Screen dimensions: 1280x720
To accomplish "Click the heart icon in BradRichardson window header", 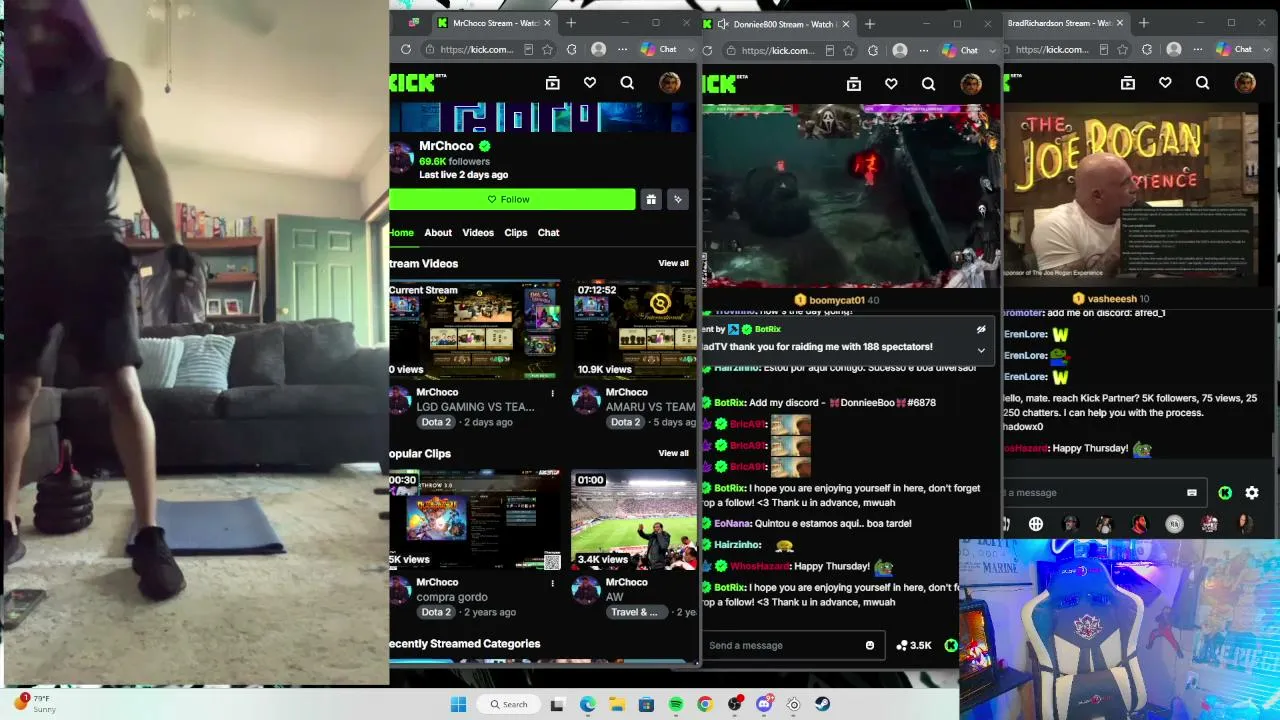I will click(1165, 83).
